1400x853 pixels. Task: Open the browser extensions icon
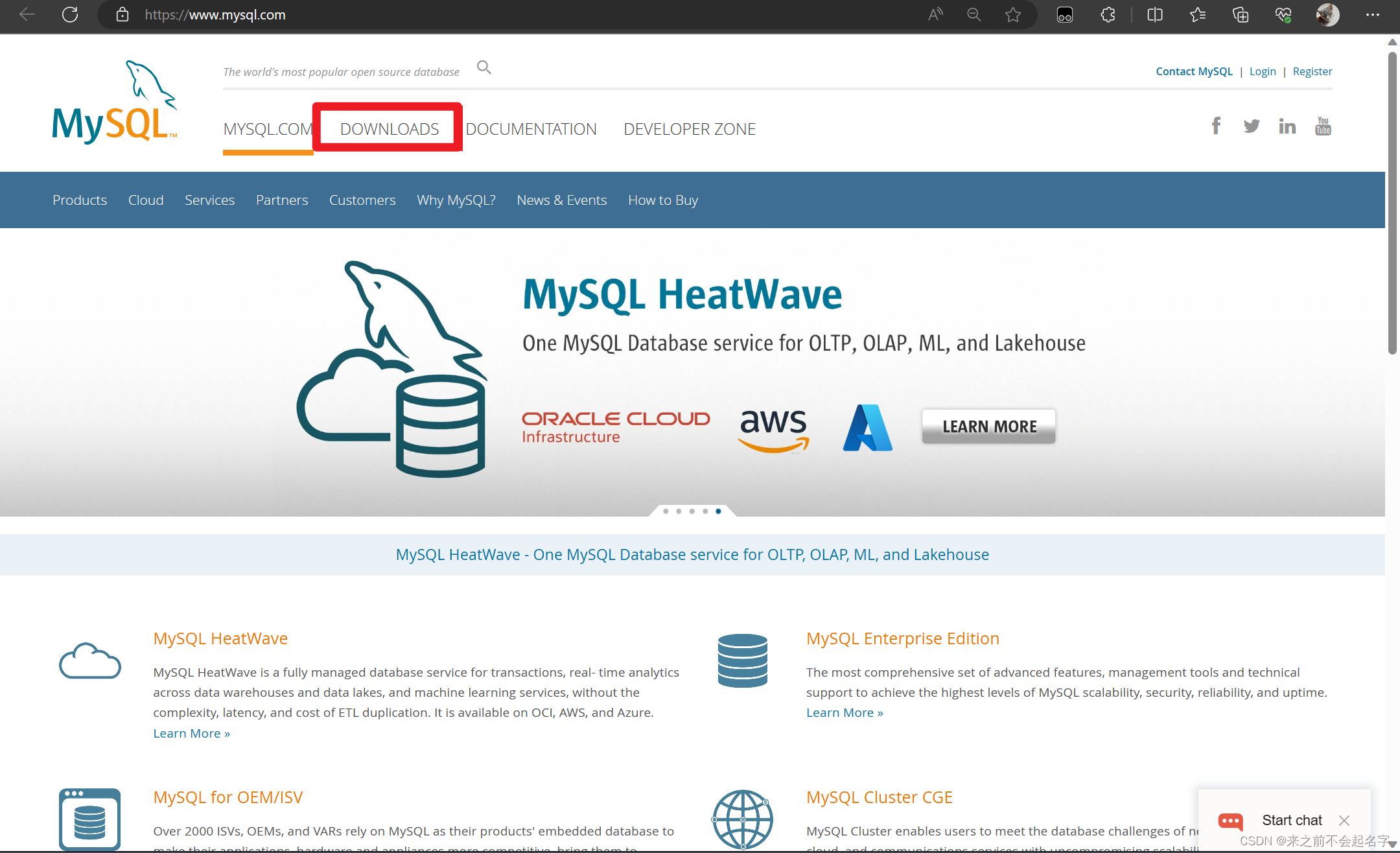pos(1108,14)
